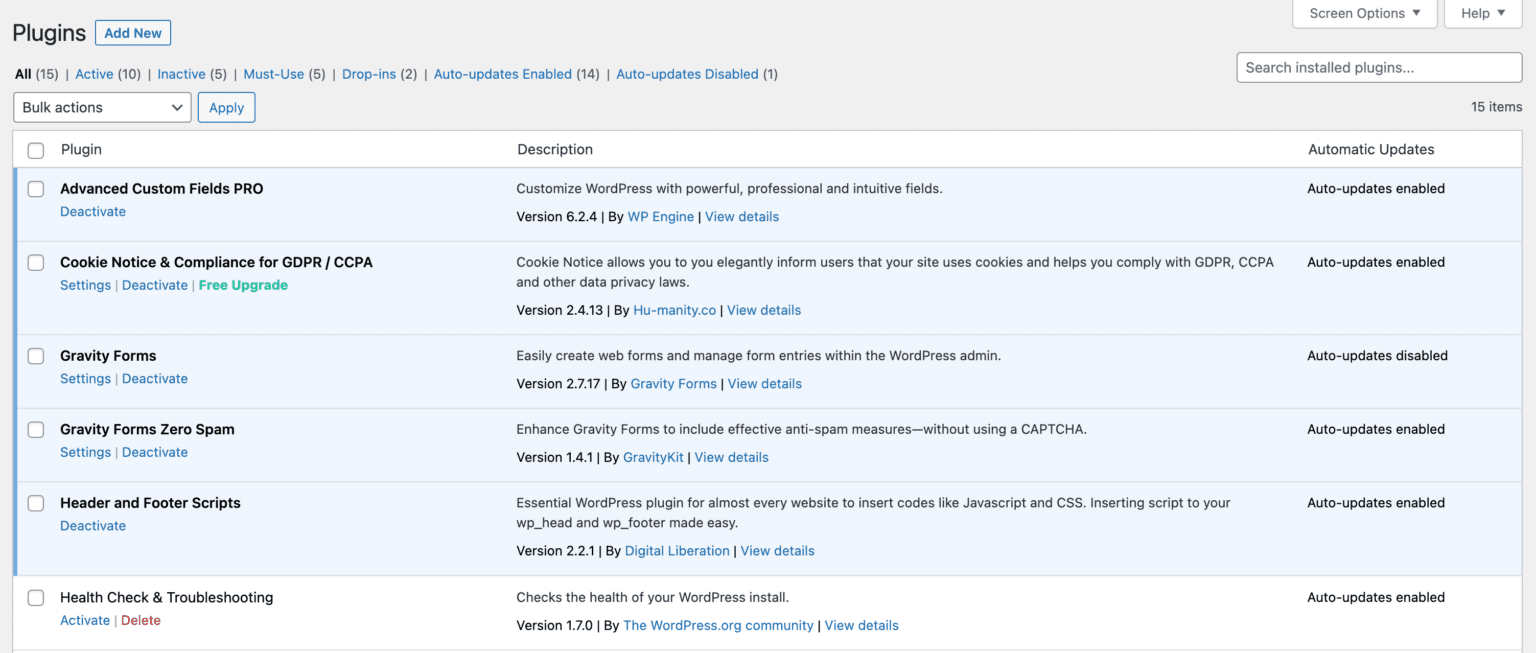Open The WordPress.org community link
The image size is (1536, 653).
tap(718, 626)
